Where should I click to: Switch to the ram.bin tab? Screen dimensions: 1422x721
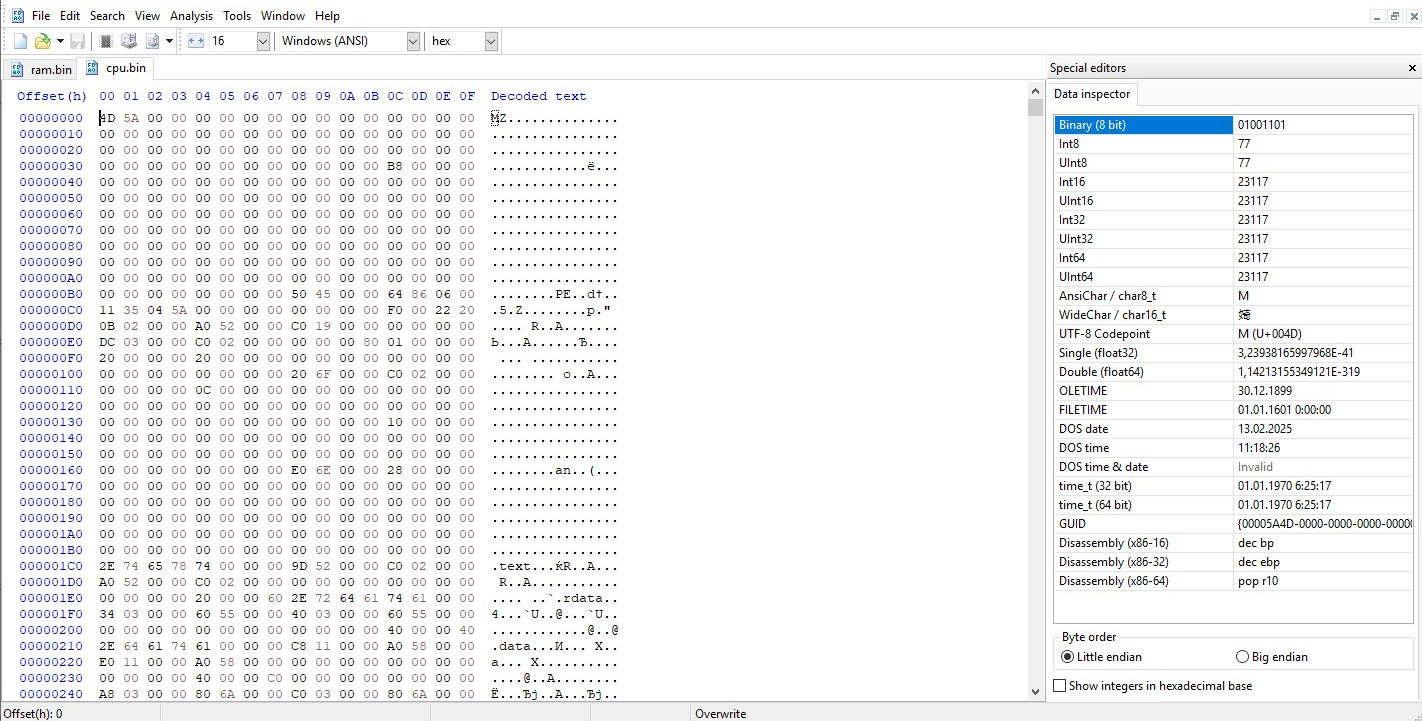pos(41,69)
